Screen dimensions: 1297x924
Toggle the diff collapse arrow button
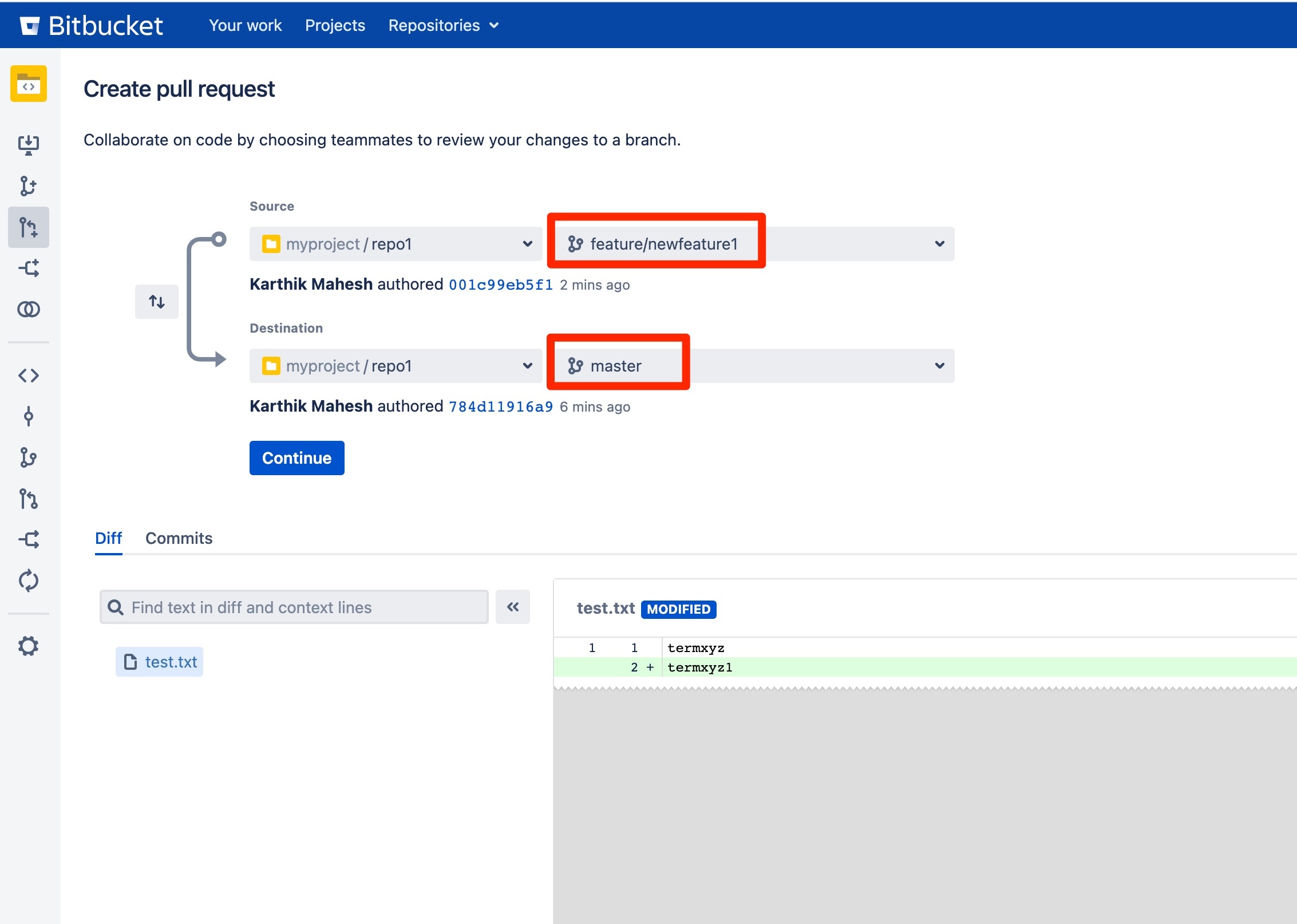[514, 607]
